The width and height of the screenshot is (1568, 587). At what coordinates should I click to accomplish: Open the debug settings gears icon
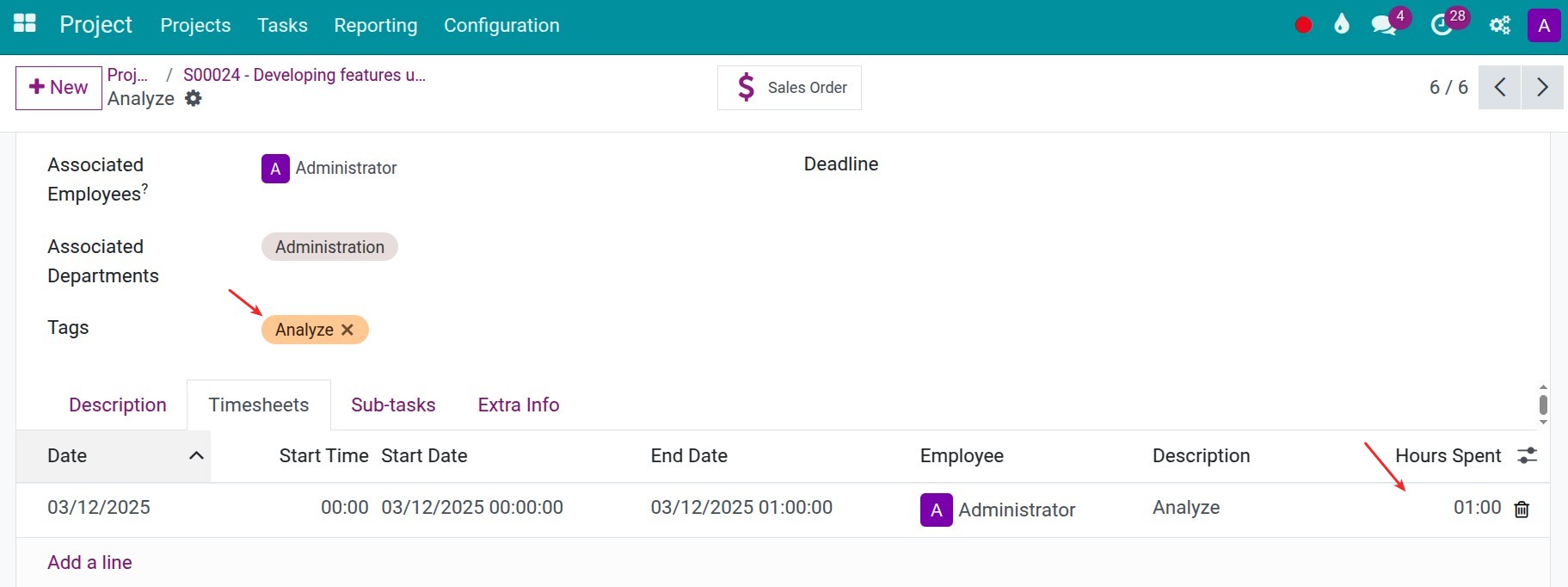pos(1499,25)
